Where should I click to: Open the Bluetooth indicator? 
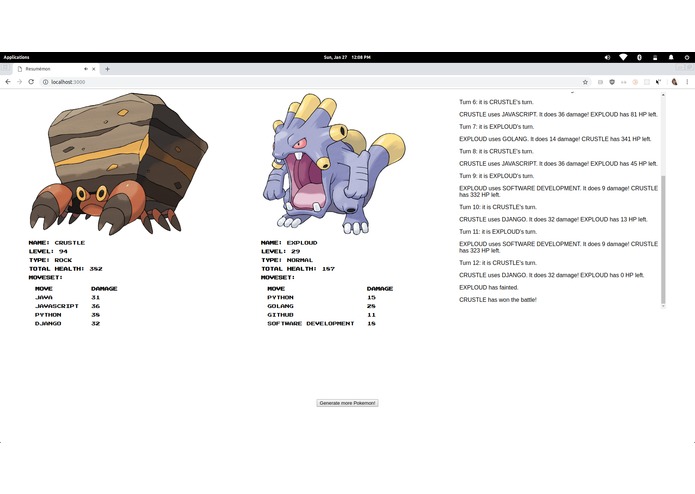(x=639, y=57)
